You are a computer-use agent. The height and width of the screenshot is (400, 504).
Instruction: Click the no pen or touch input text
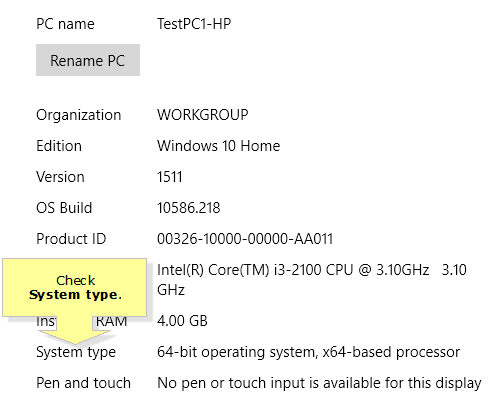pos(319,383)
